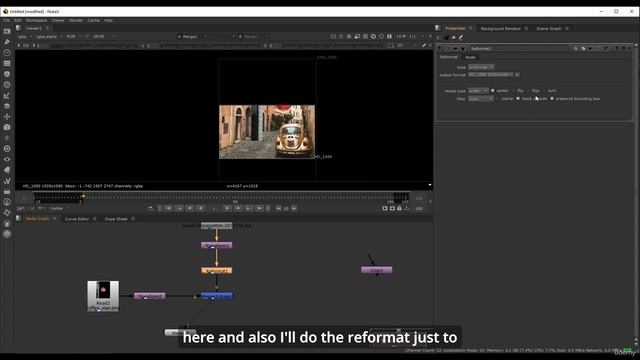Open the Views nodes toolbar menu
640x360 pixels.
(x=7, y=159)
